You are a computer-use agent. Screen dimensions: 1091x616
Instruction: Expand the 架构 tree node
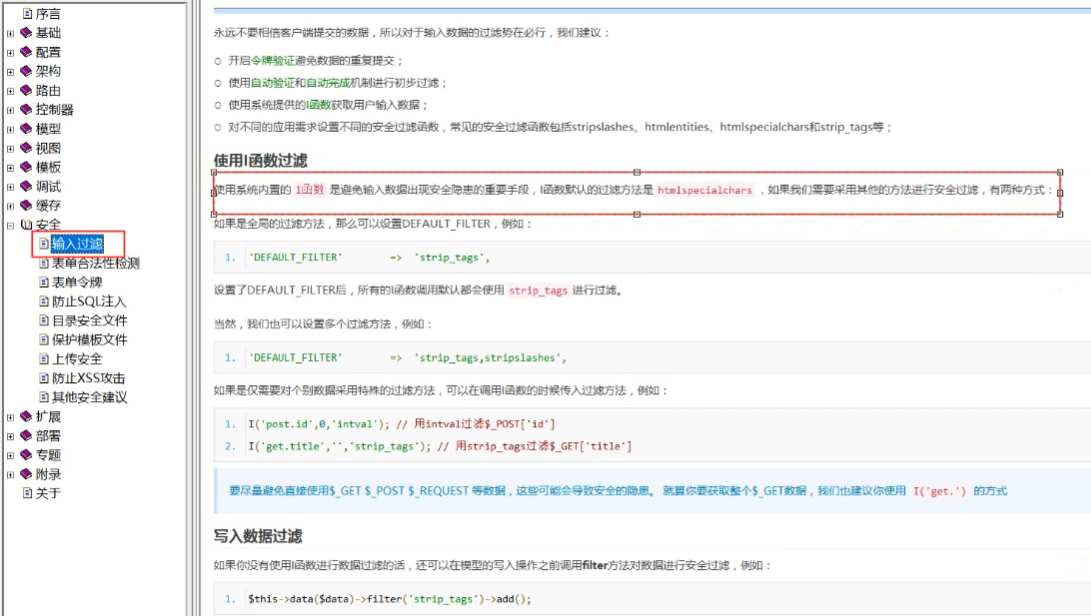[10, 72]
